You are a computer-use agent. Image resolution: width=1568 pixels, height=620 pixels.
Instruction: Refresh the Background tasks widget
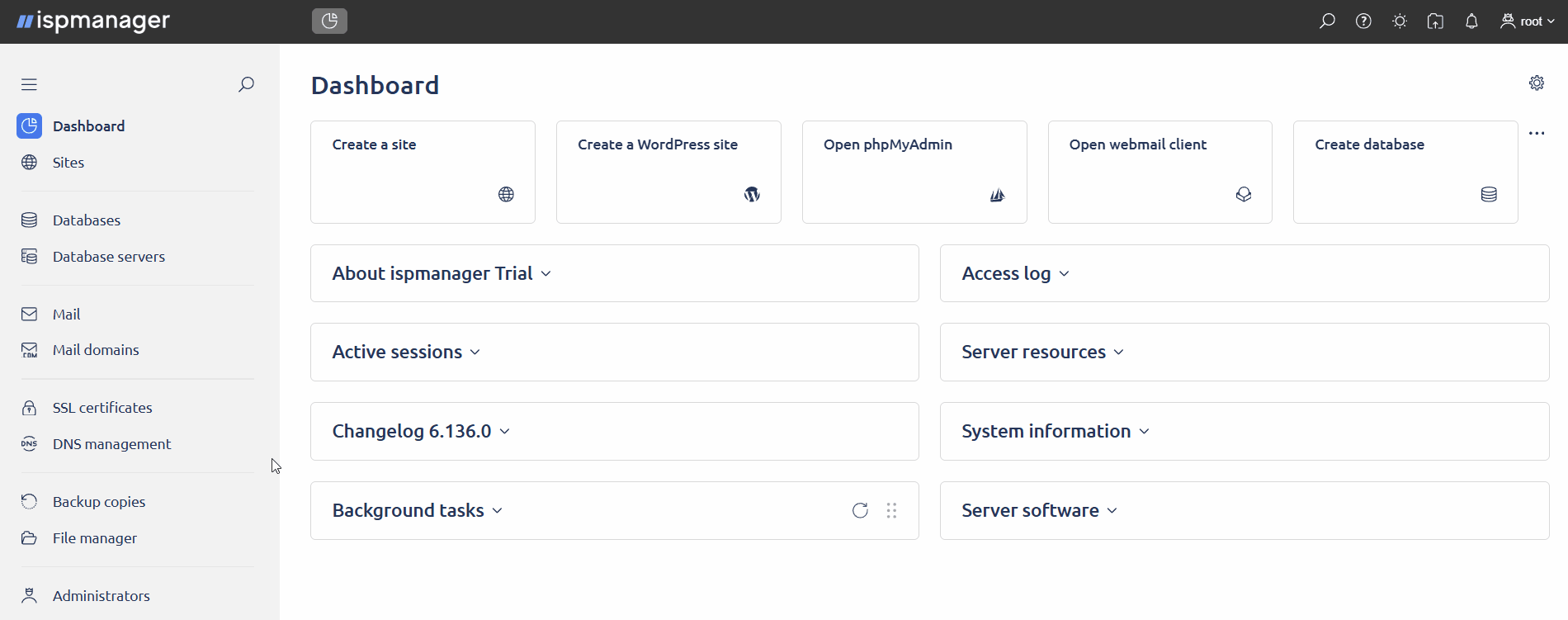click(860, 510)
